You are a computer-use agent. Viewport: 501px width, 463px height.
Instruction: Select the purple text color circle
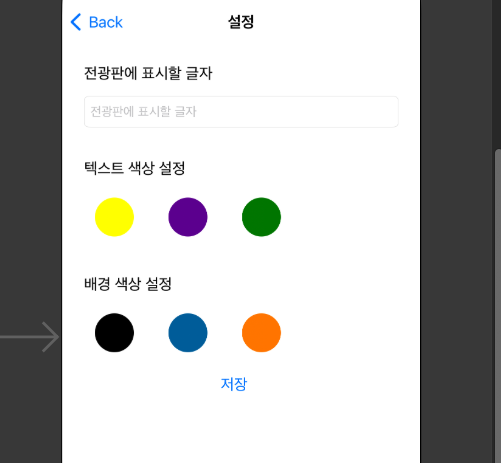tap(188, 217)
